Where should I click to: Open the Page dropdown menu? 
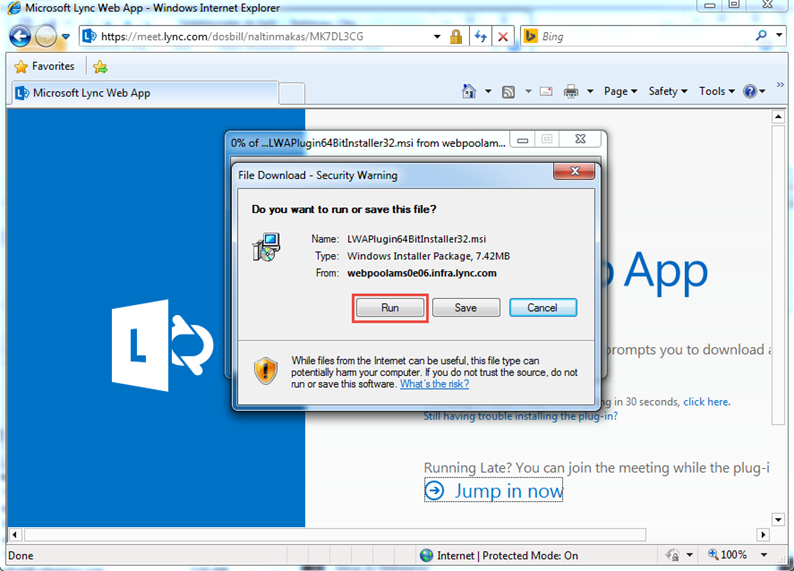click(x=620, y=91)
